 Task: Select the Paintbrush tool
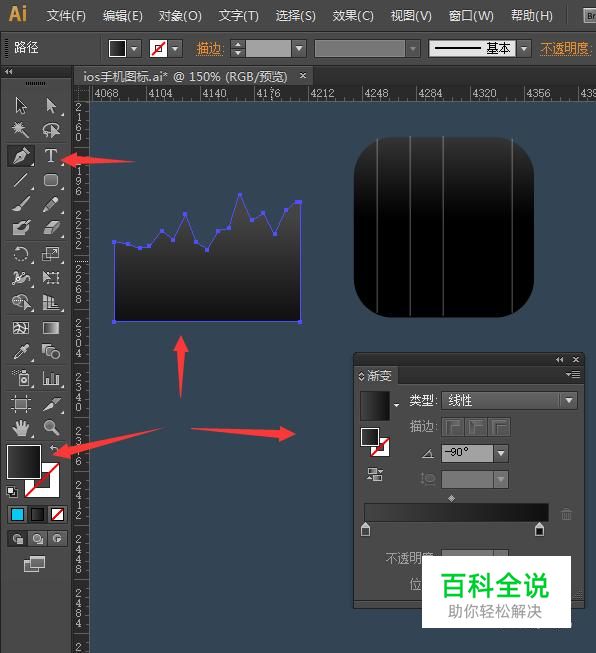21,204
